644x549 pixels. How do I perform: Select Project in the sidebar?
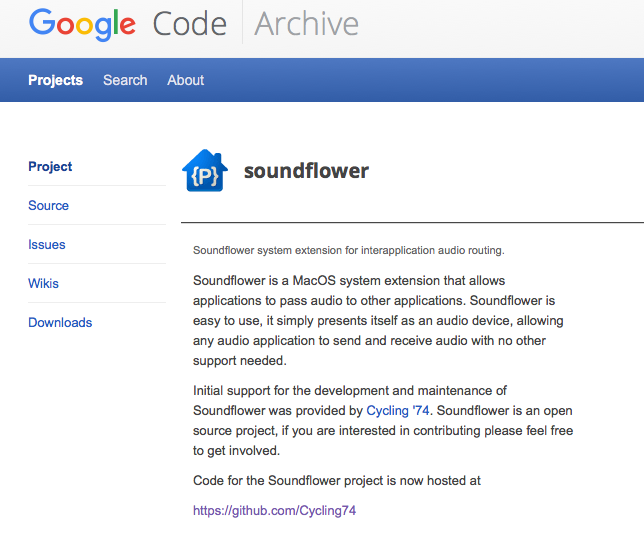[50, 166]
